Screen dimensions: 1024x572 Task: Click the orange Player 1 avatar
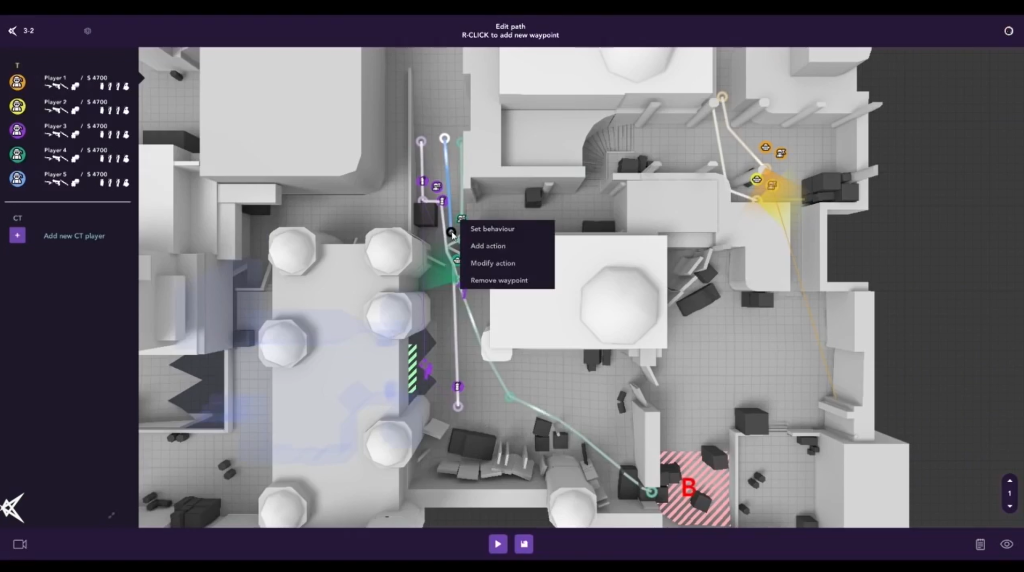pyautogui.click(x=17, y=82)
